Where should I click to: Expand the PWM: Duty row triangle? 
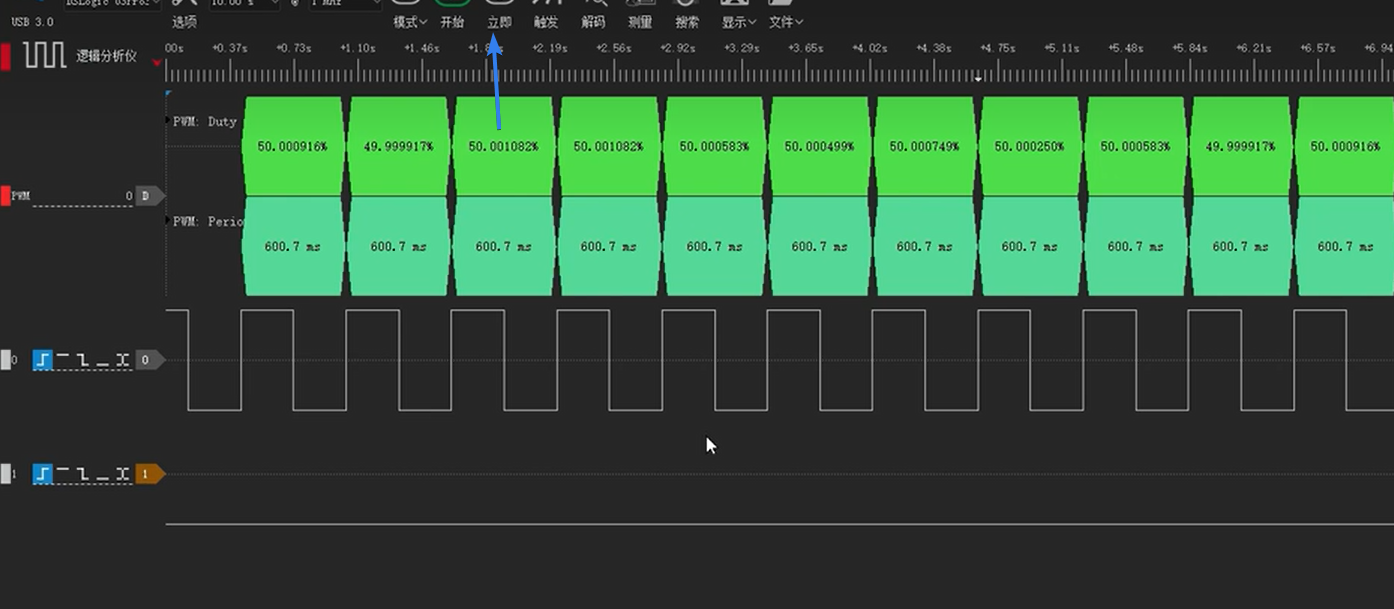coord(168,121)
